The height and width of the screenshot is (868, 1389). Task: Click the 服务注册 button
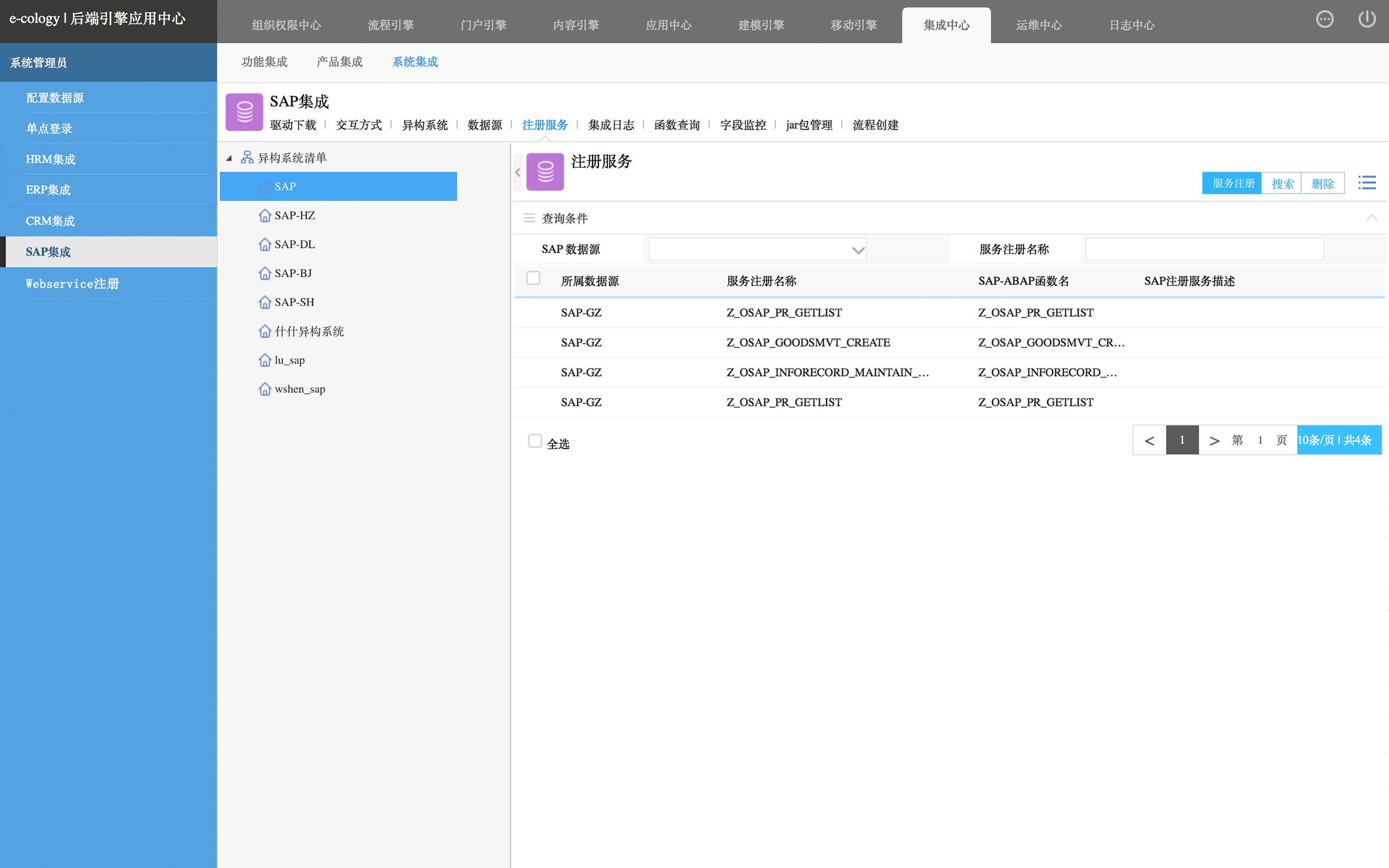[x=1232, y=183]
